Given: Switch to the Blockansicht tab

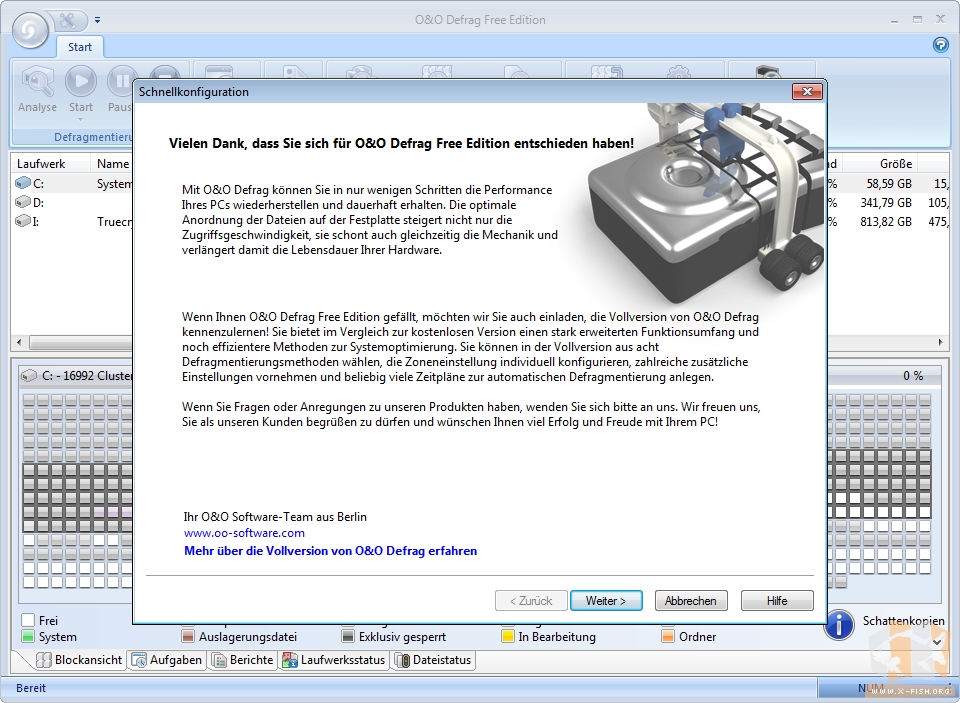Looking at the screenshot, I should [x=78, y=660].
